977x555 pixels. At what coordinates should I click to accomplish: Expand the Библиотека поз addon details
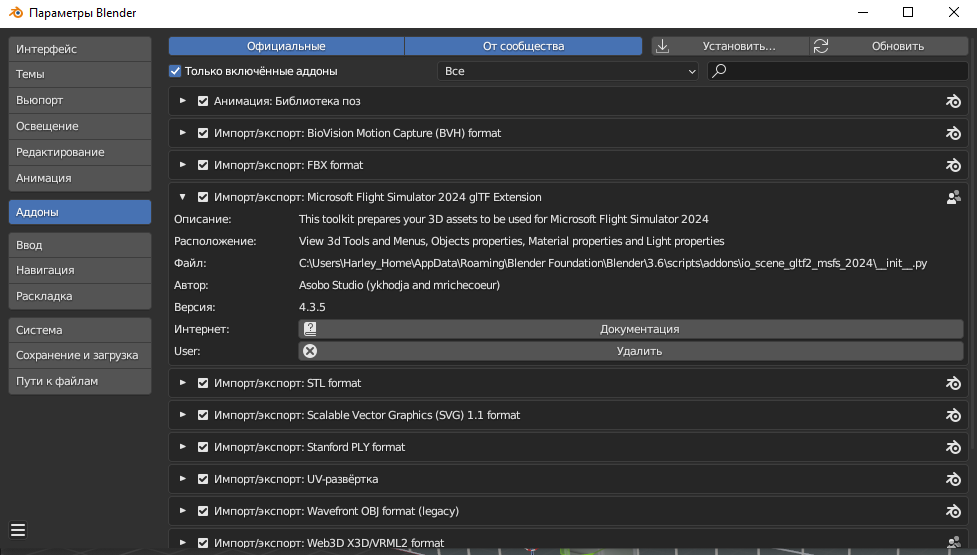[x=183, y=101]
